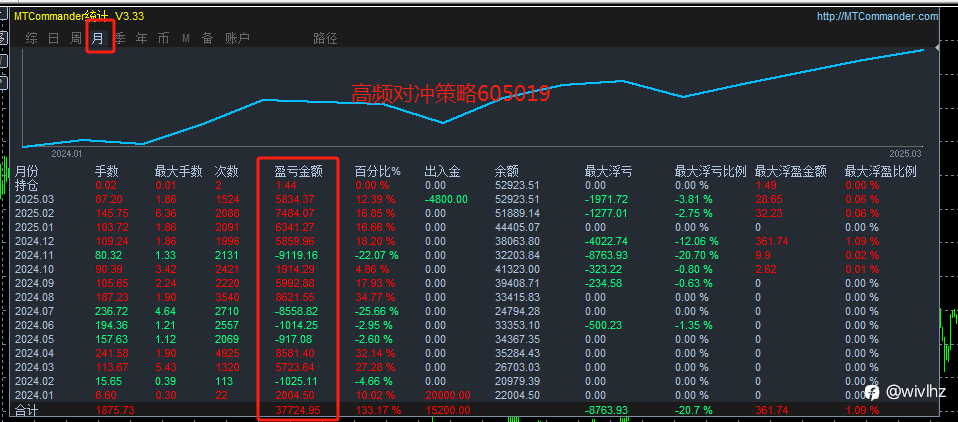Click the deposit amount 20000.00
This screenshot has height=422, width=958.
(x=447, y=395)
